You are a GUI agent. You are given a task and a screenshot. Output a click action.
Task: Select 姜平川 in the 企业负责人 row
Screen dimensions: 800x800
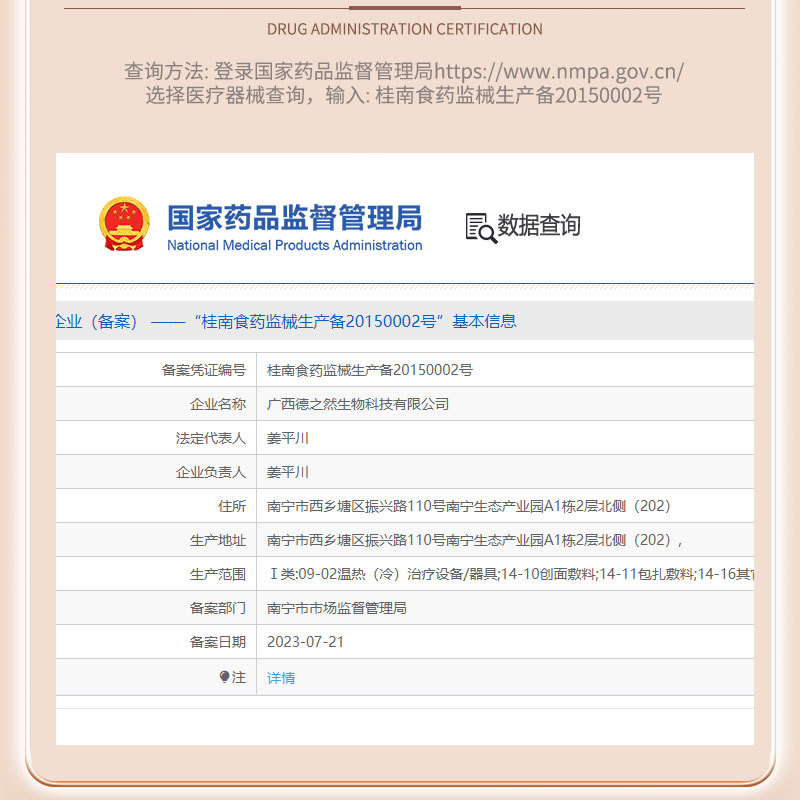(x=288, y=472)
